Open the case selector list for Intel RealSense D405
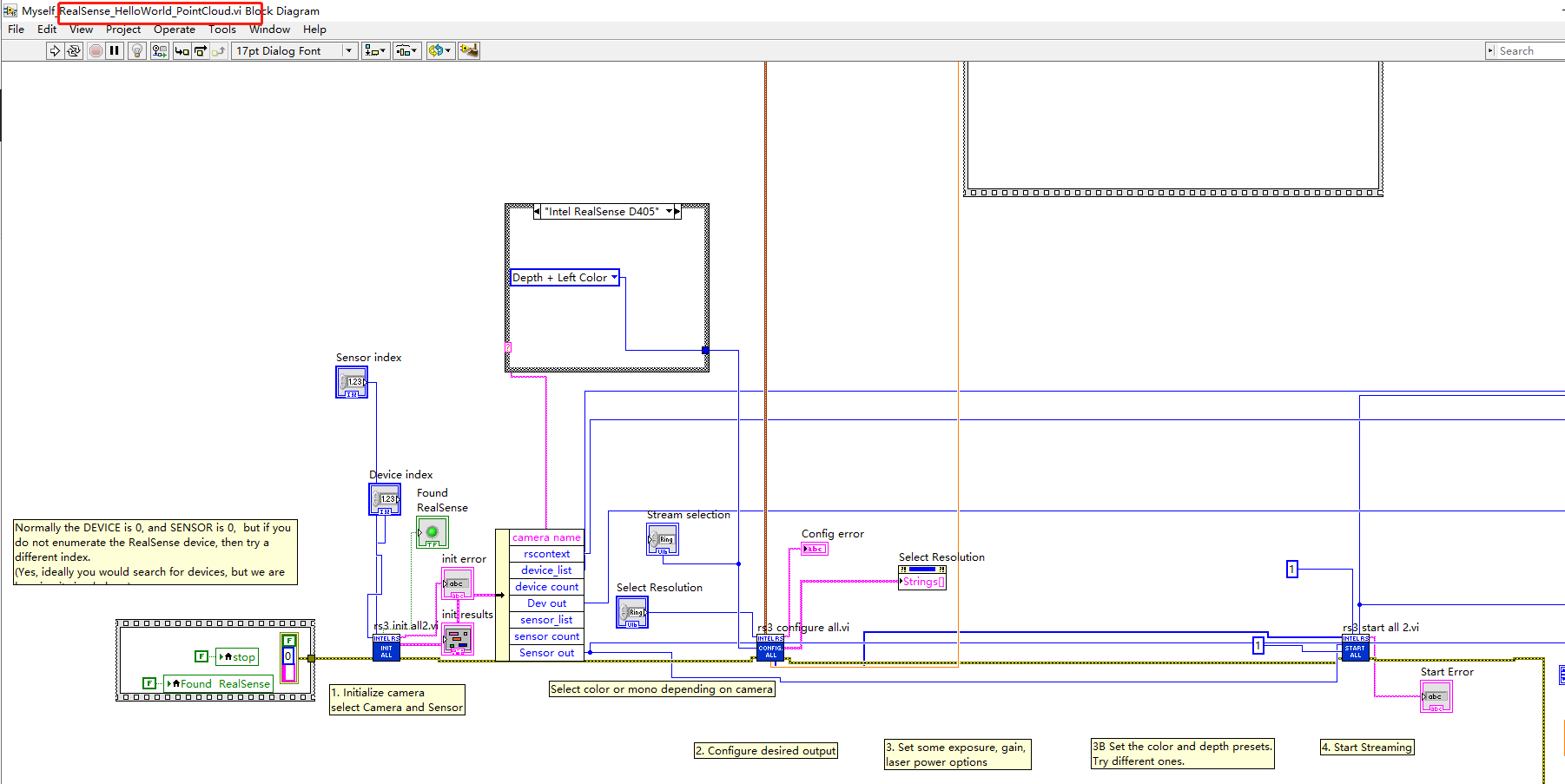 (669, 212)
